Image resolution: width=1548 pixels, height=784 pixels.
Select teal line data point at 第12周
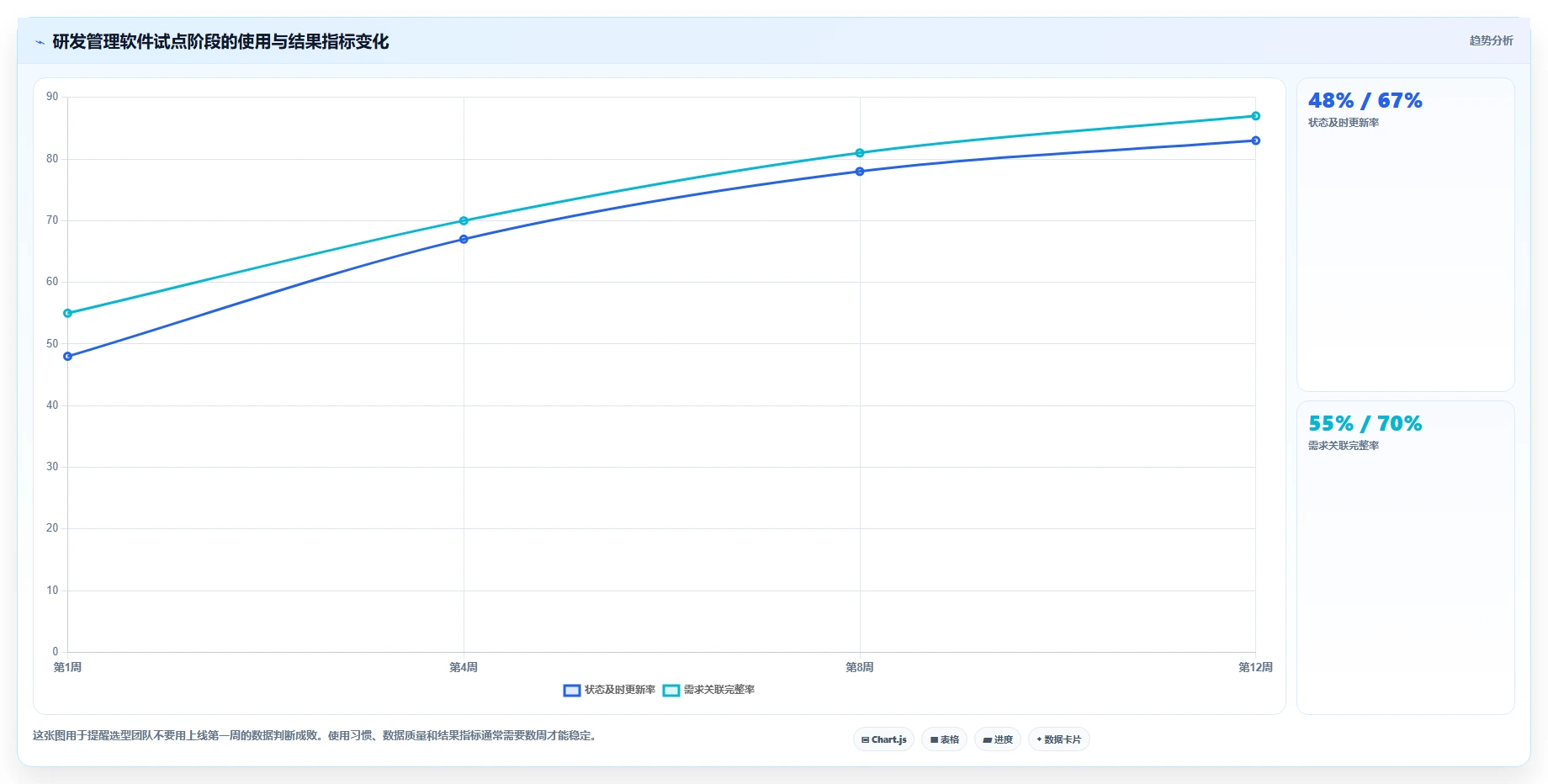coord(1255,116)
